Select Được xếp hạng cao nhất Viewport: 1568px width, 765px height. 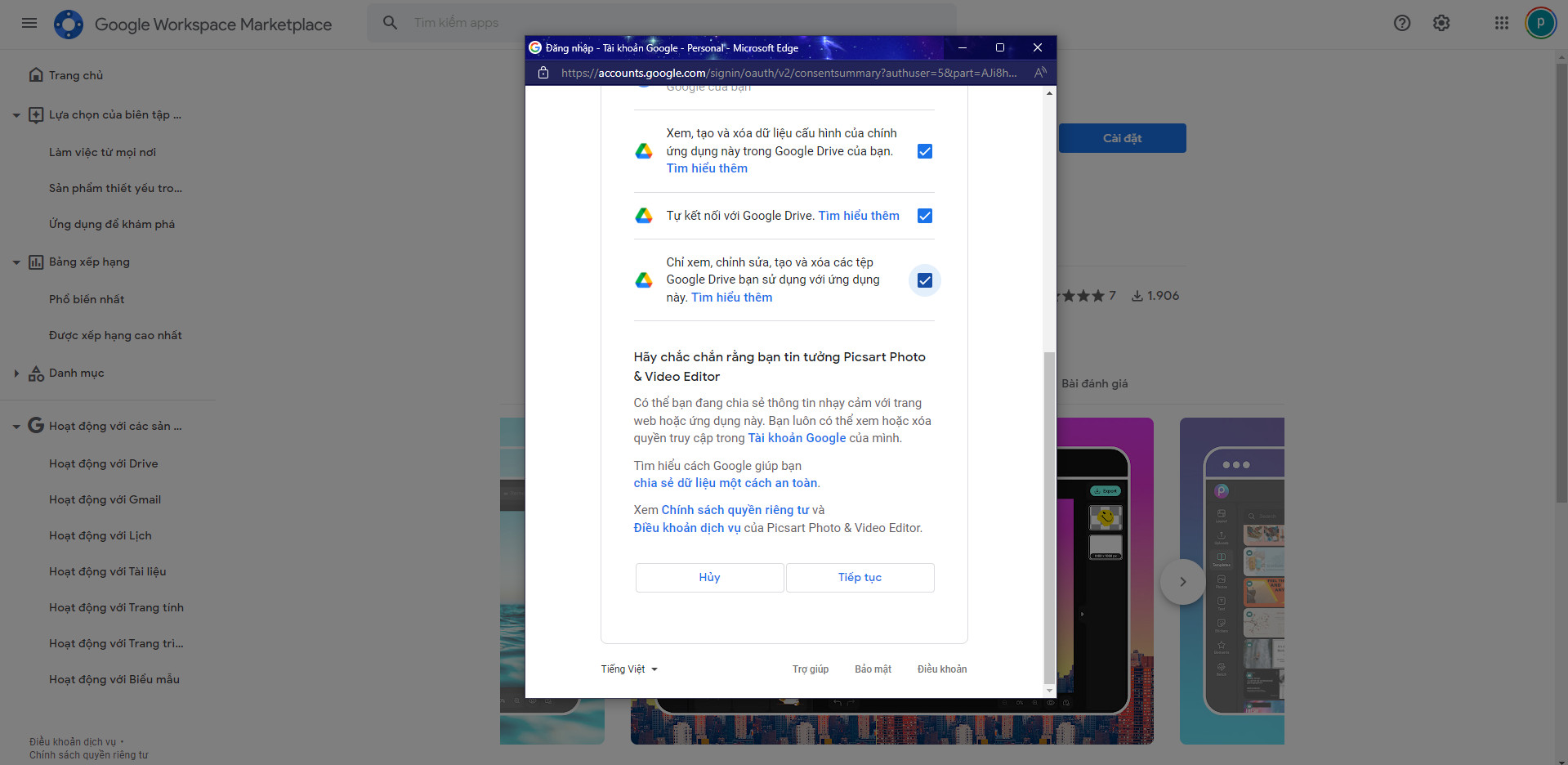[115, 335]
